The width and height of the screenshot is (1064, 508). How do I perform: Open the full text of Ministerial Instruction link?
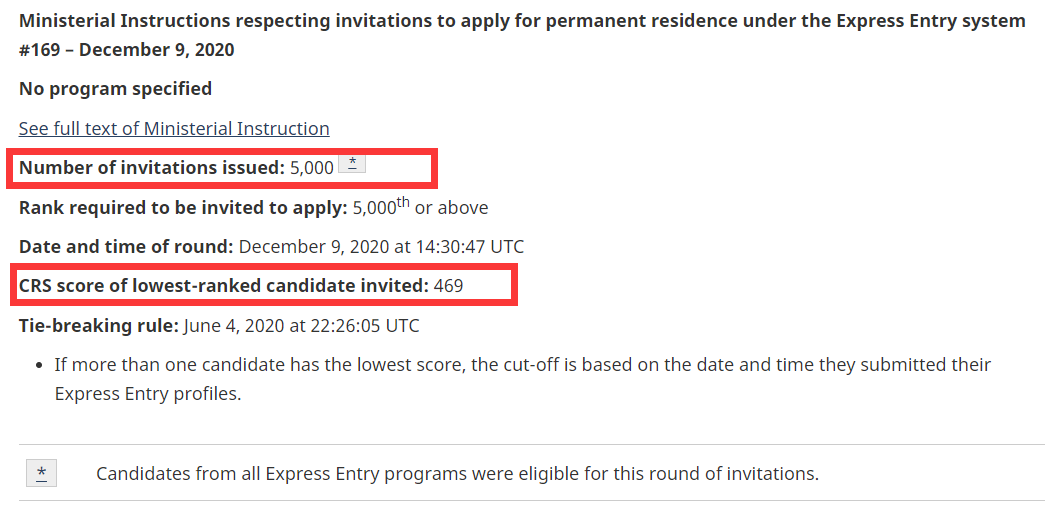coord(174,129)
